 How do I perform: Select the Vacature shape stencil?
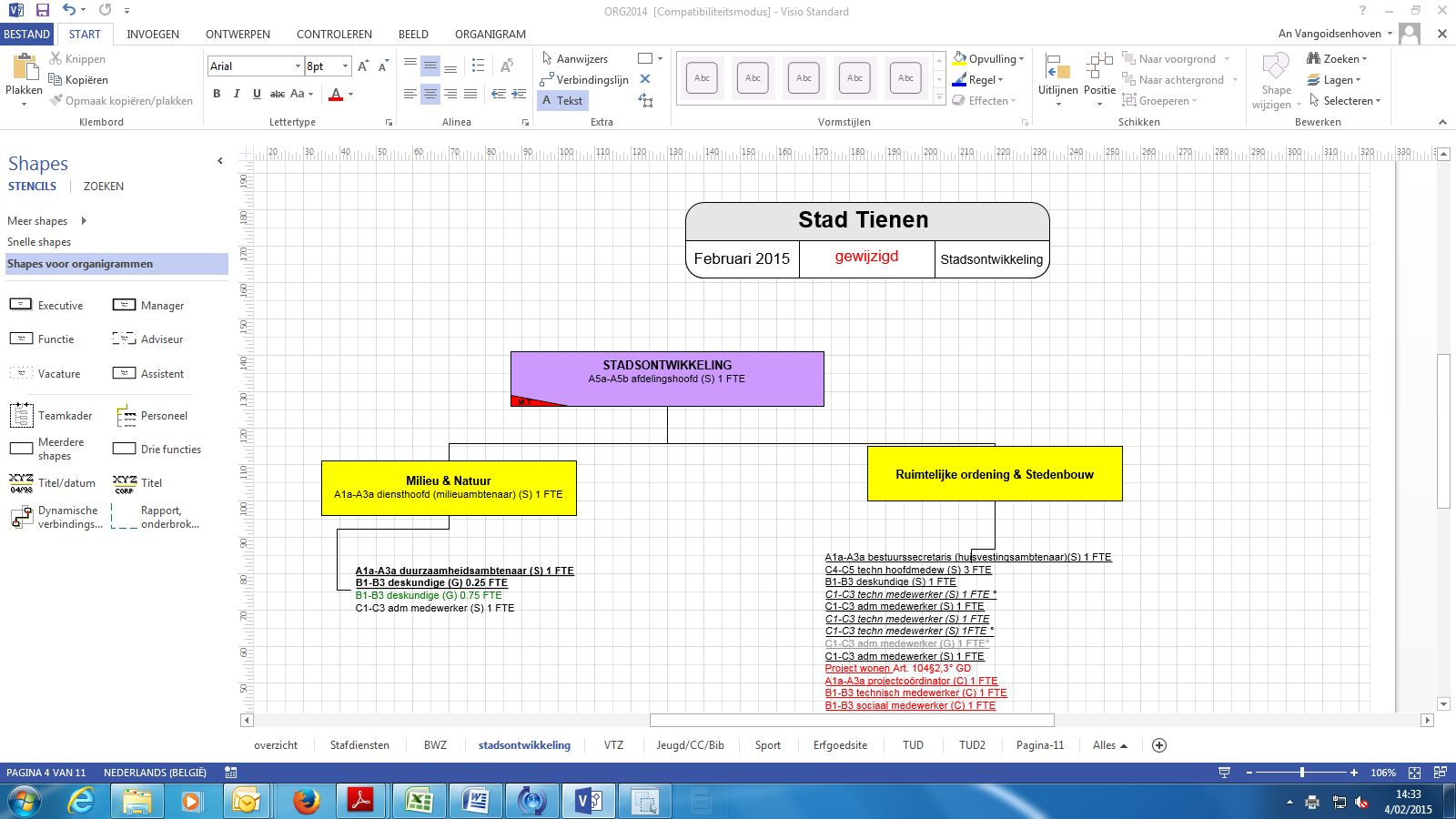(45, 374)
